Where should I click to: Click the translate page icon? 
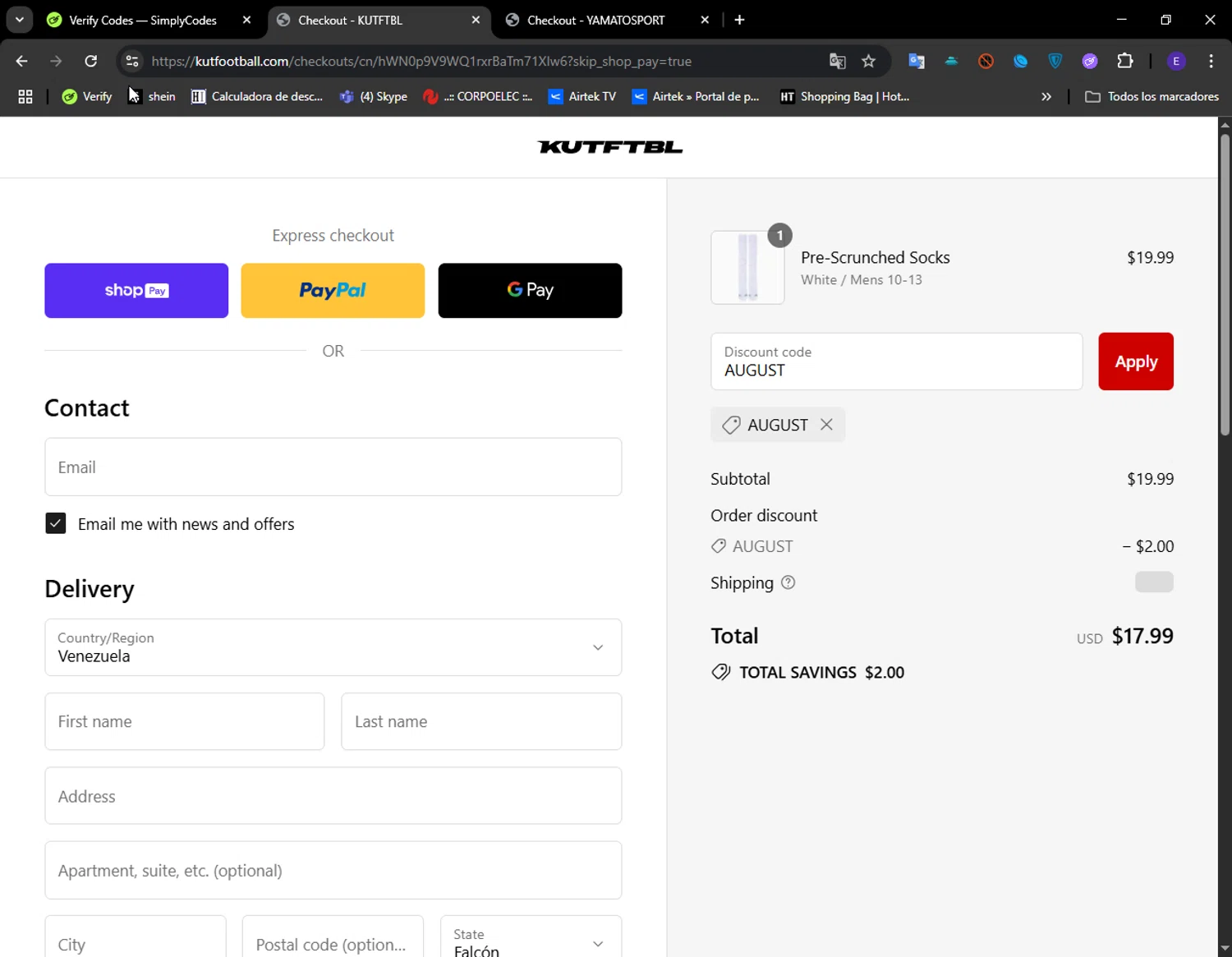(837, 61)
